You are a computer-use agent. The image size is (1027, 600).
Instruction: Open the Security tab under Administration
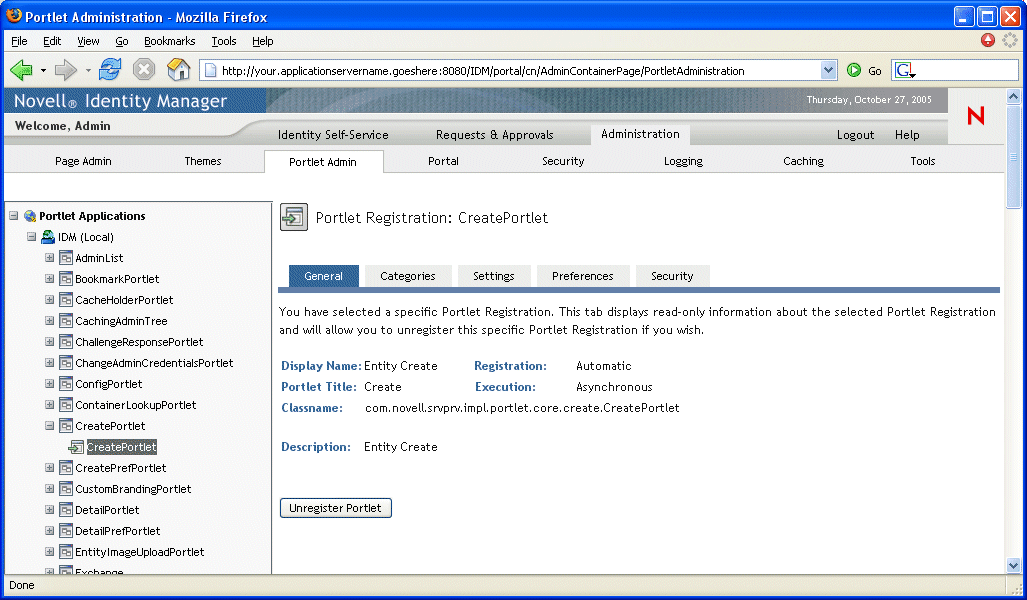[x=562, y=161]
